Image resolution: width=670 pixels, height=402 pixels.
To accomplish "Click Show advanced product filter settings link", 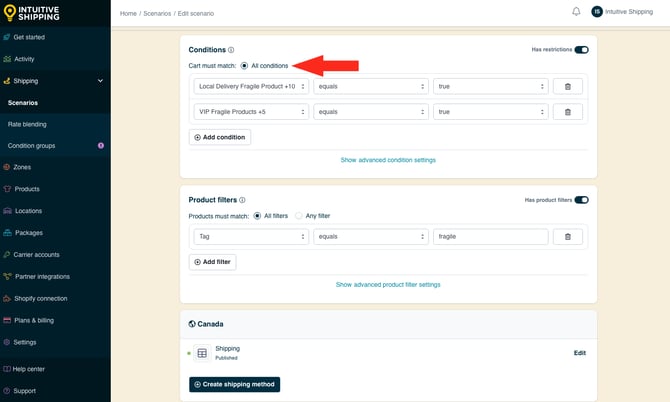I will [x=388, y=285].
